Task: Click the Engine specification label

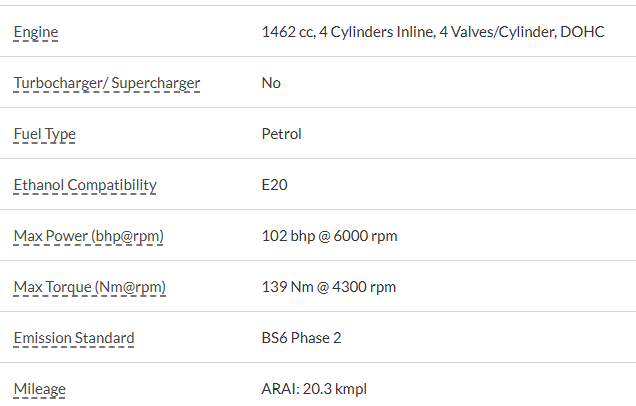Action: click(36, 32)
